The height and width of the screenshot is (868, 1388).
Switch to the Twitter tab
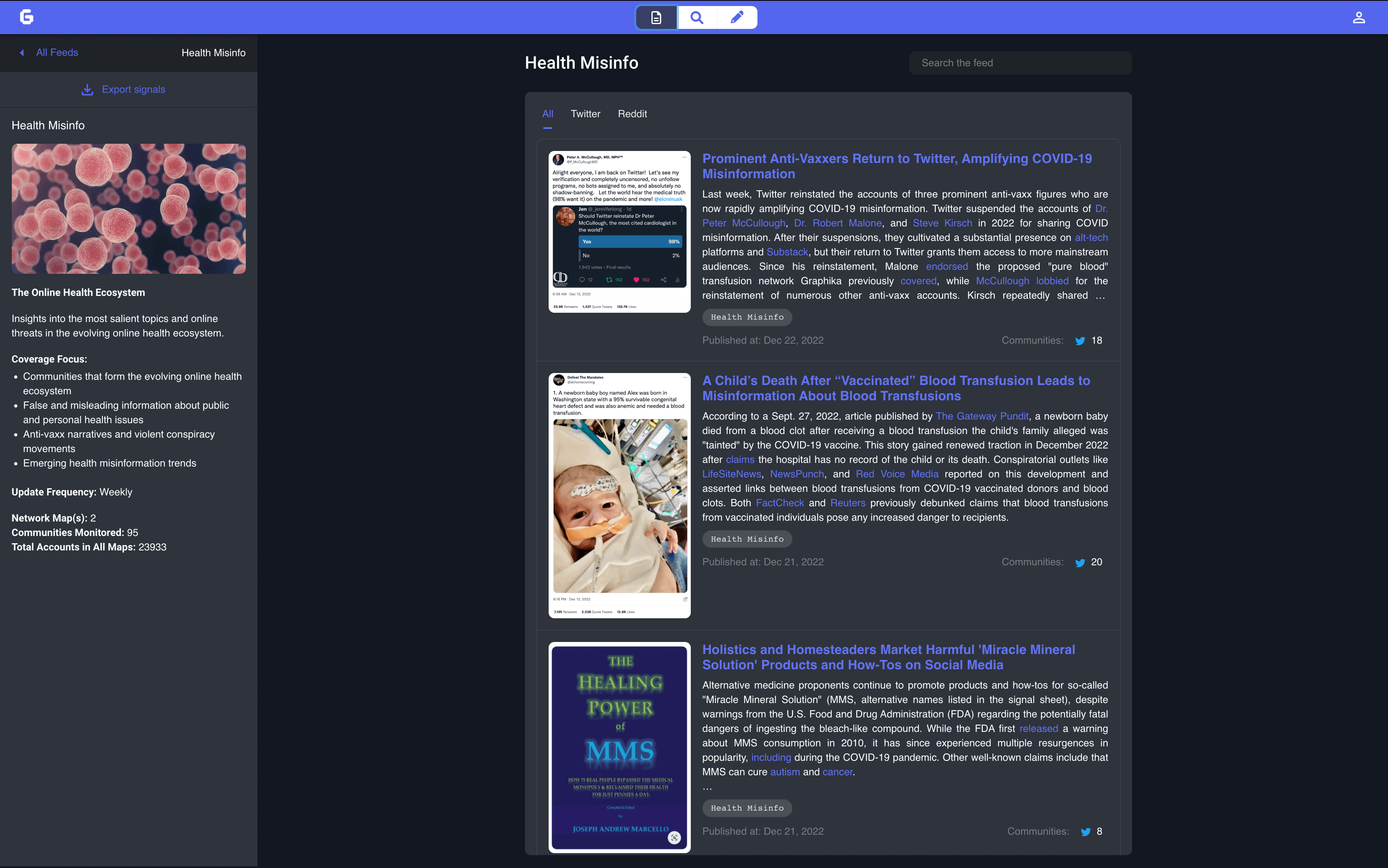click(x=585, y=114)
